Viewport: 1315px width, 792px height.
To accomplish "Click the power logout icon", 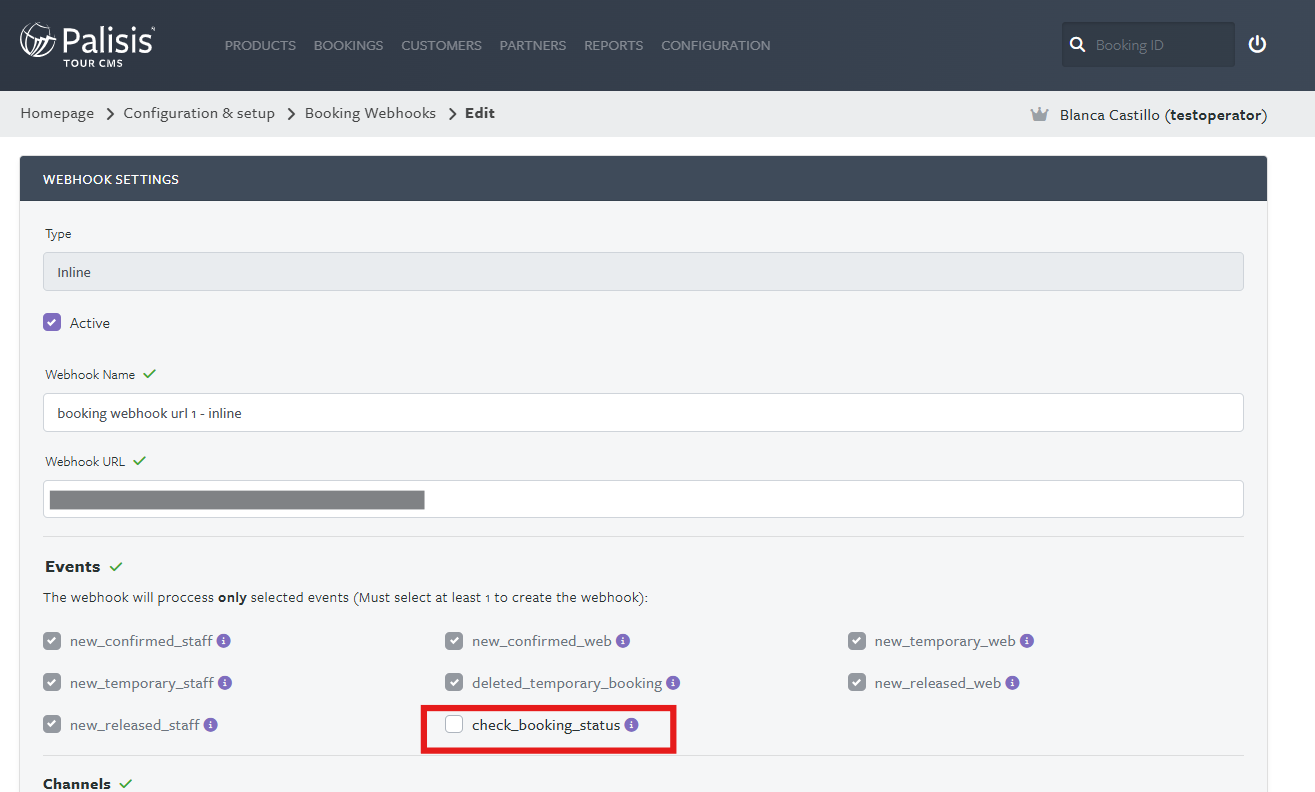I will [x=1257, y=44].
